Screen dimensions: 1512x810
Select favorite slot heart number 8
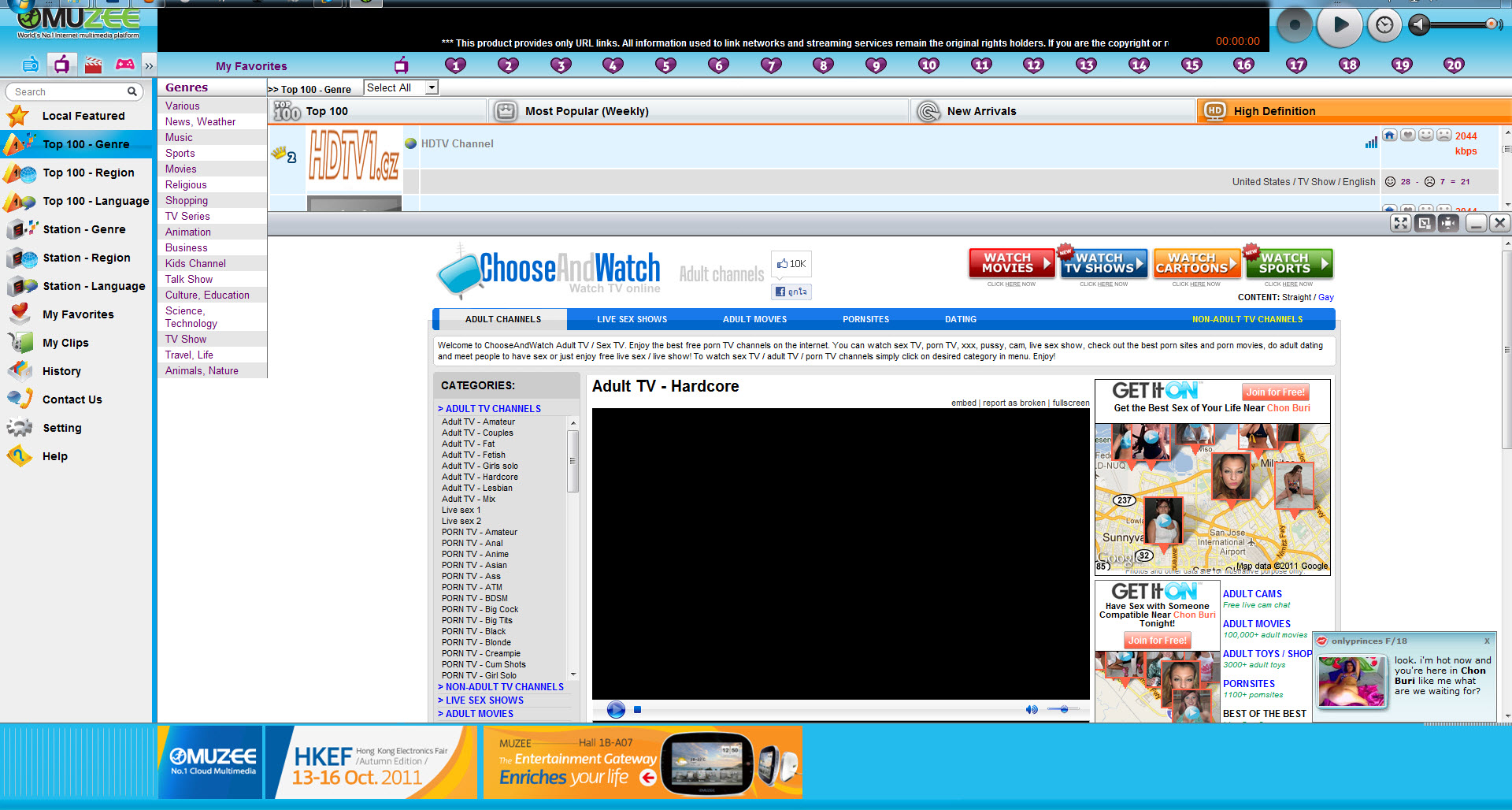[x=824, y=65]
